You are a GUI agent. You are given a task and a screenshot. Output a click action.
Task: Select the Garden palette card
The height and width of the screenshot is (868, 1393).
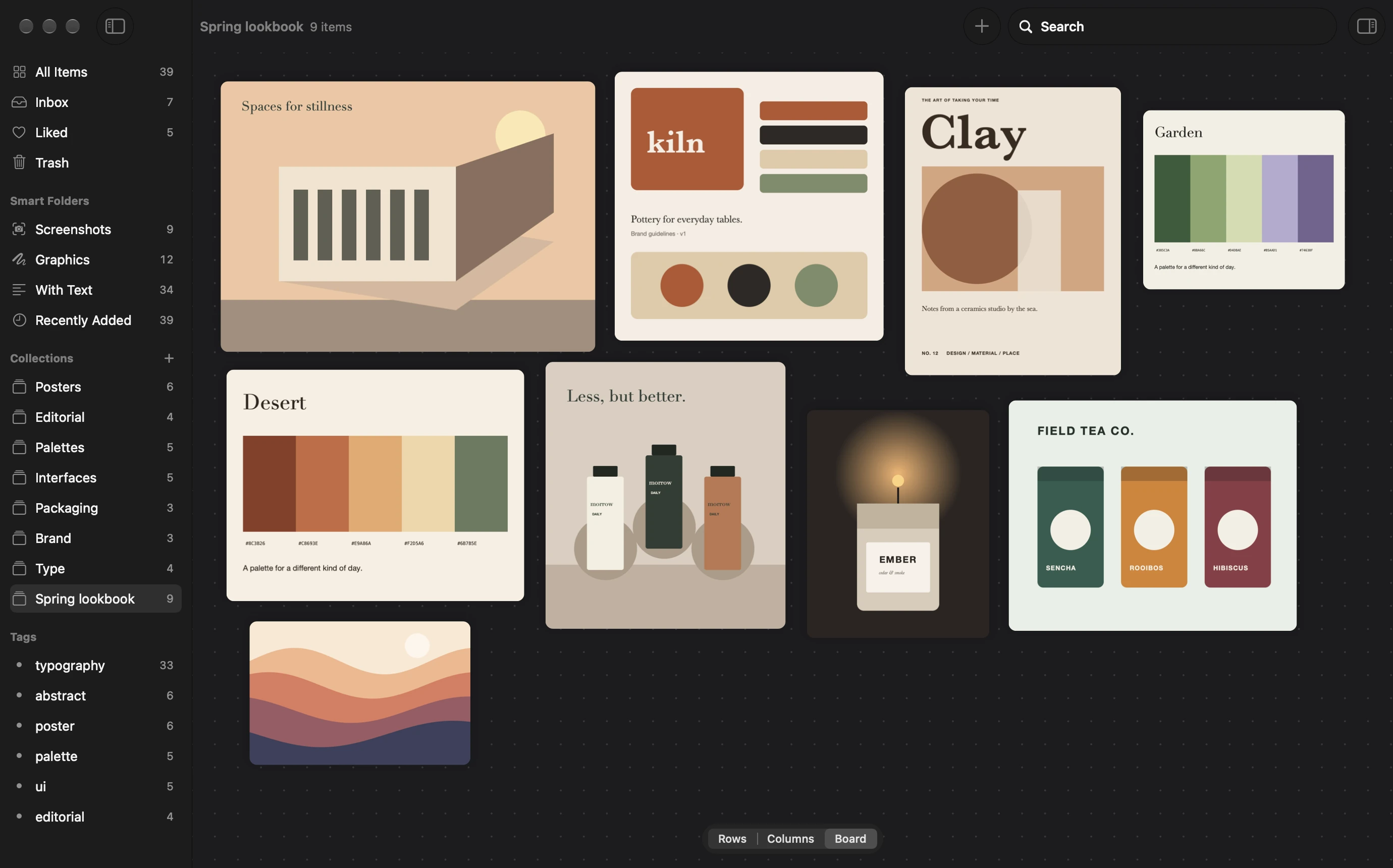coord(1243,200)
